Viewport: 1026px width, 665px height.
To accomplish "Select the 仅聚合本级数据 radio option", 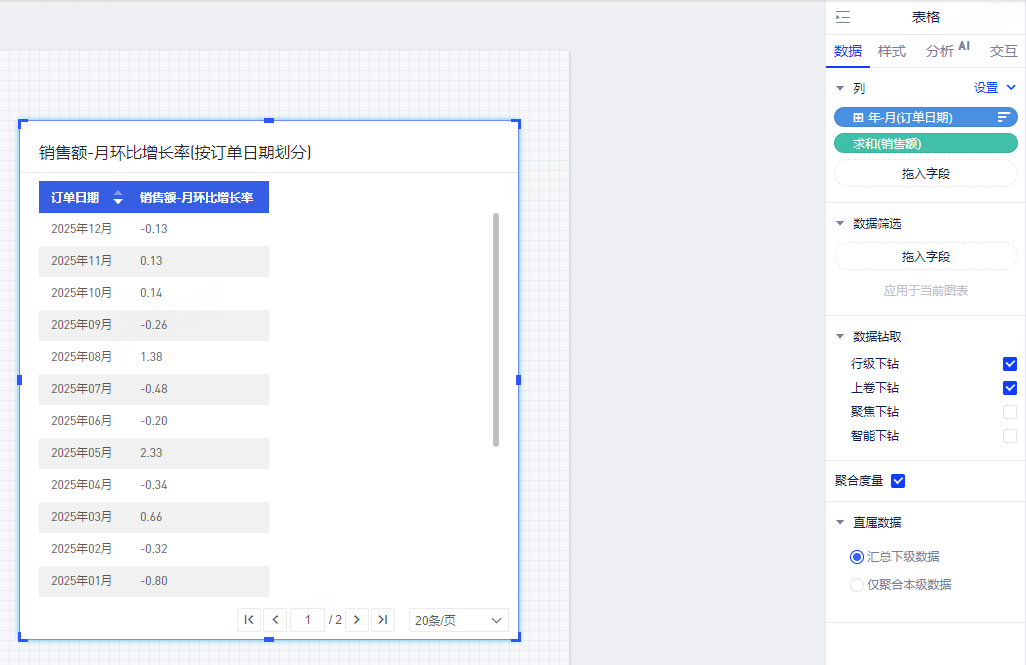I will coord(856,585).
